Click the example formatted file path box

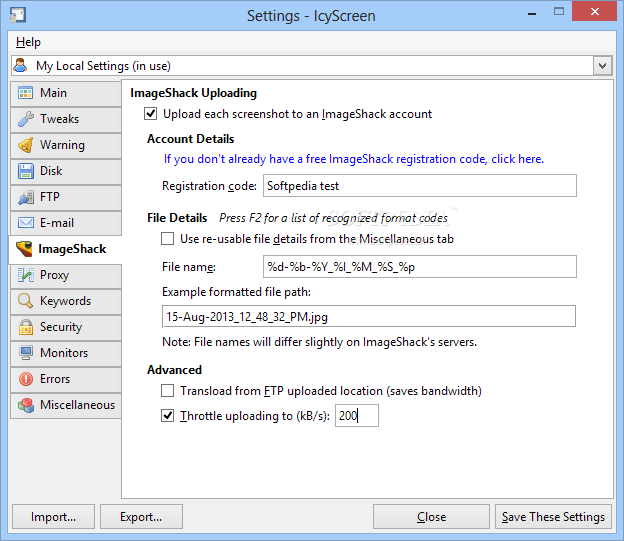click(x=369, y=317)
